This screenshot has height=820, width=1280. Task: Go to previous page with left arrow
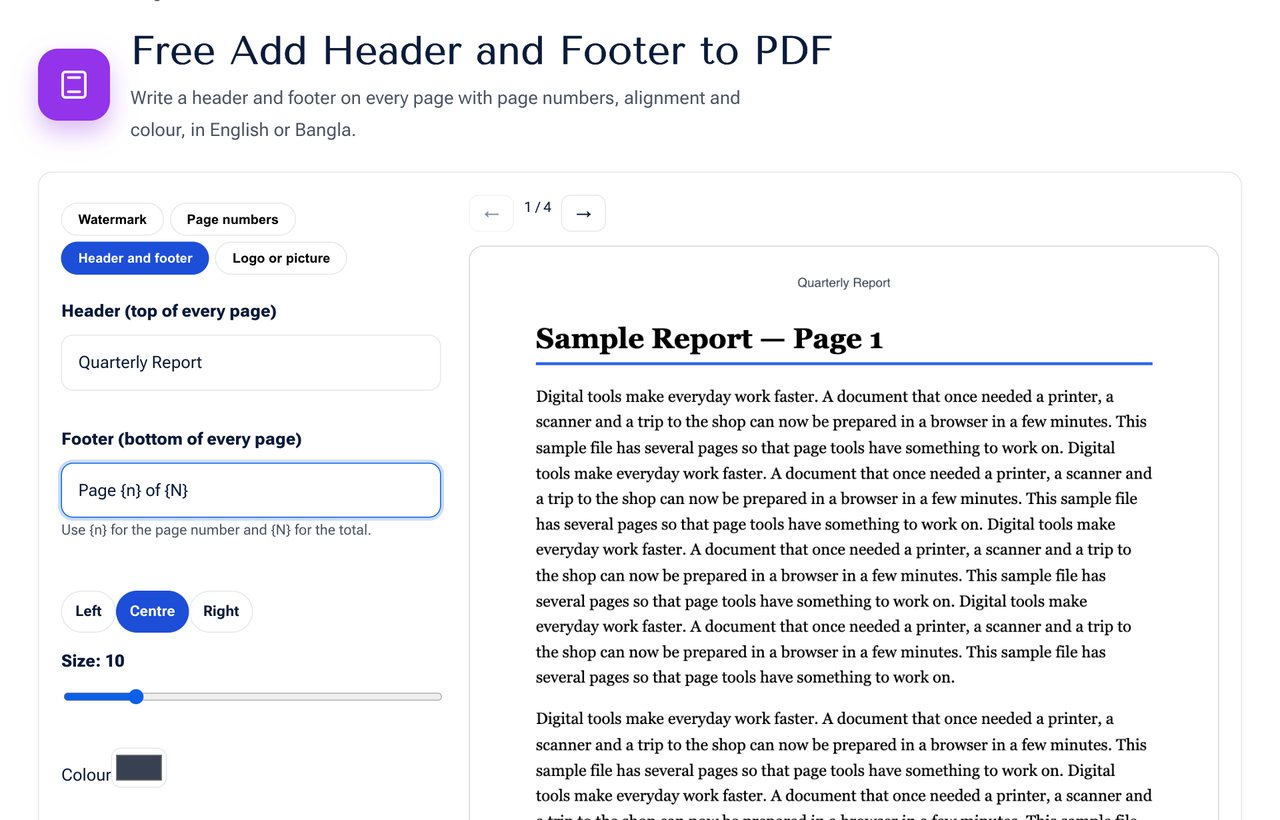click(491, 213)
